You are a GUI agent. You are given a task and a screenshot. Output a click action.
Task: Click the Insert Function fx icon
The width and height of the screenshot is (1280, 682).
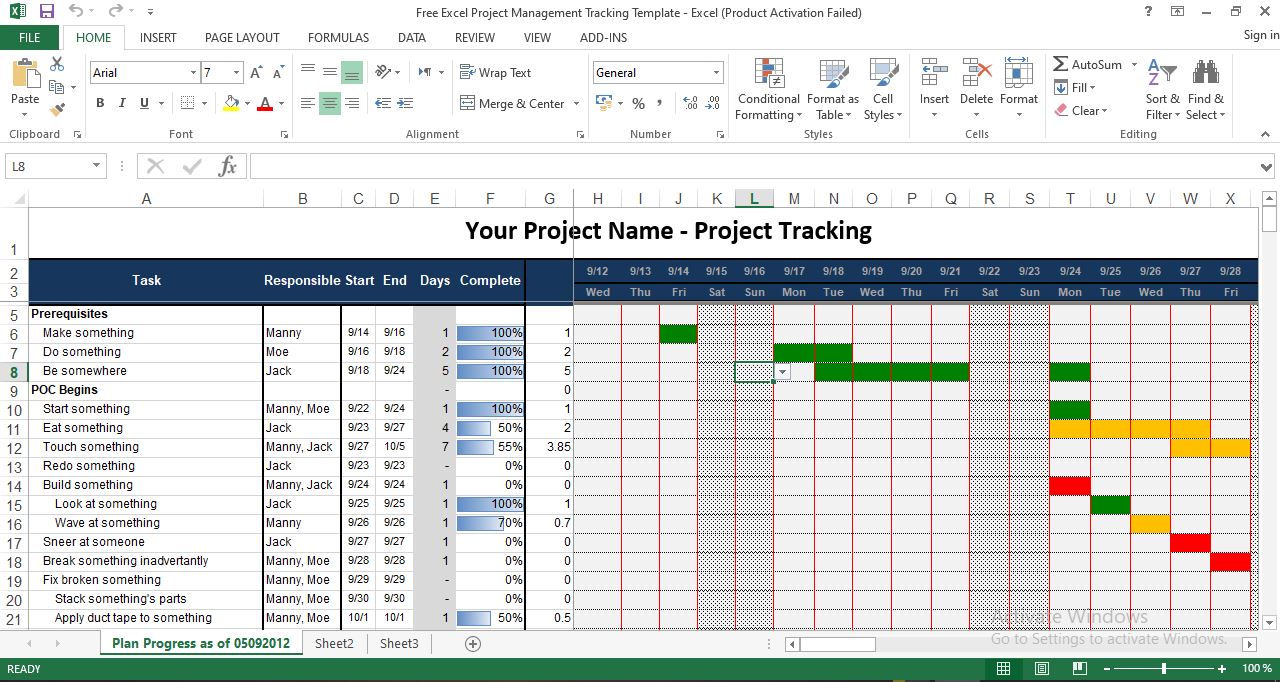[228, 166]
